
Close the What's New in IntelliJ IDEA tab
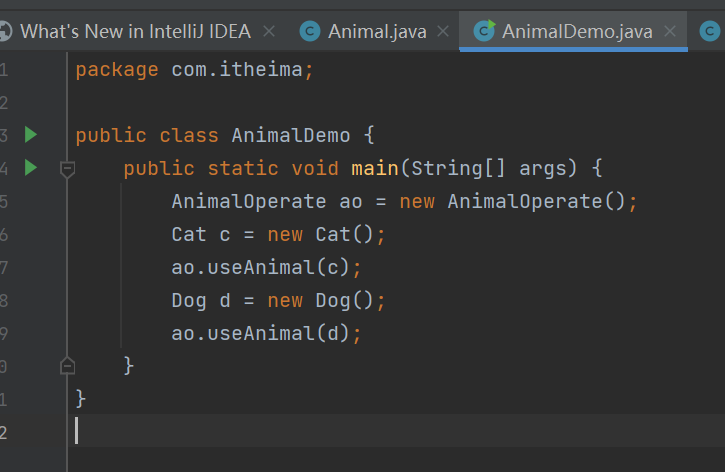click(x=269, y=32)
